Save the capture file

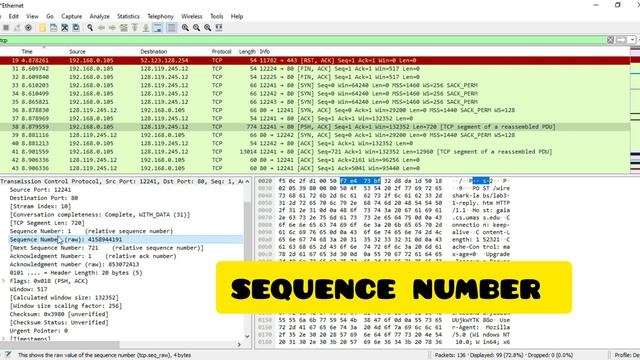(53, 28)
